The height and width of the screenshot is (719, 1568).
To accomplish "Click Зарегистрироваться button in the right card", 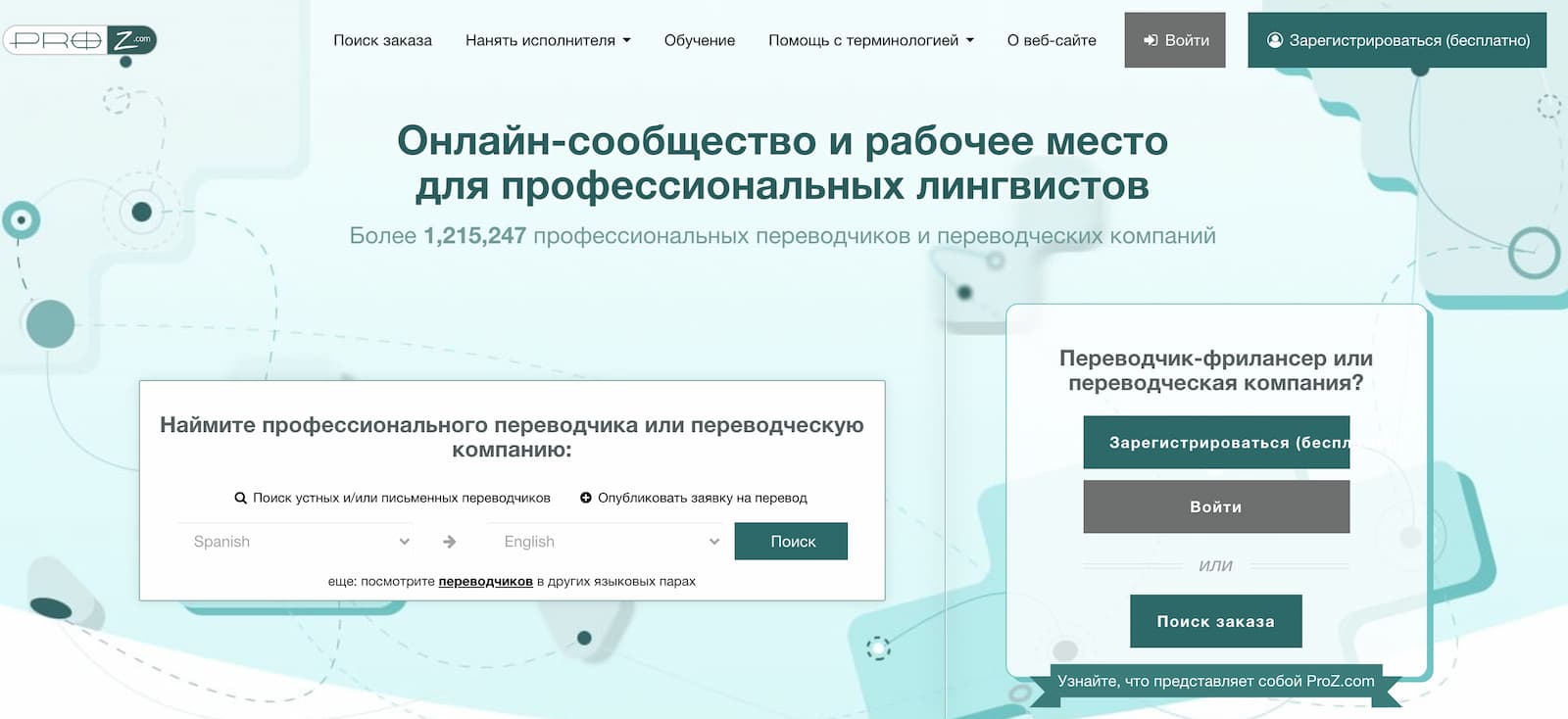I will [x=1216, y=443].
